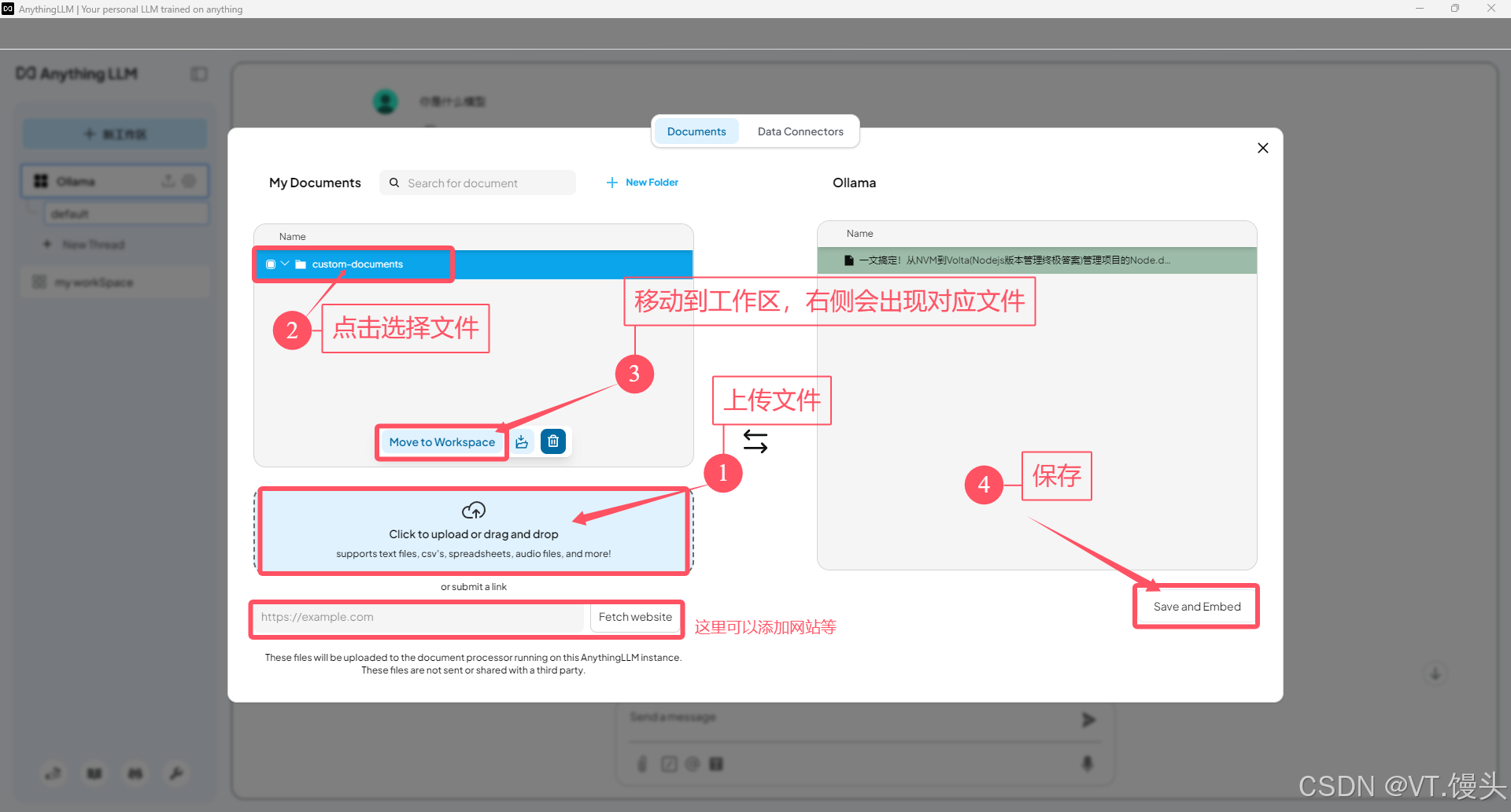Click the text size icon in chat box
Viewport: 1511px width, 812px height.
point(716,764)
